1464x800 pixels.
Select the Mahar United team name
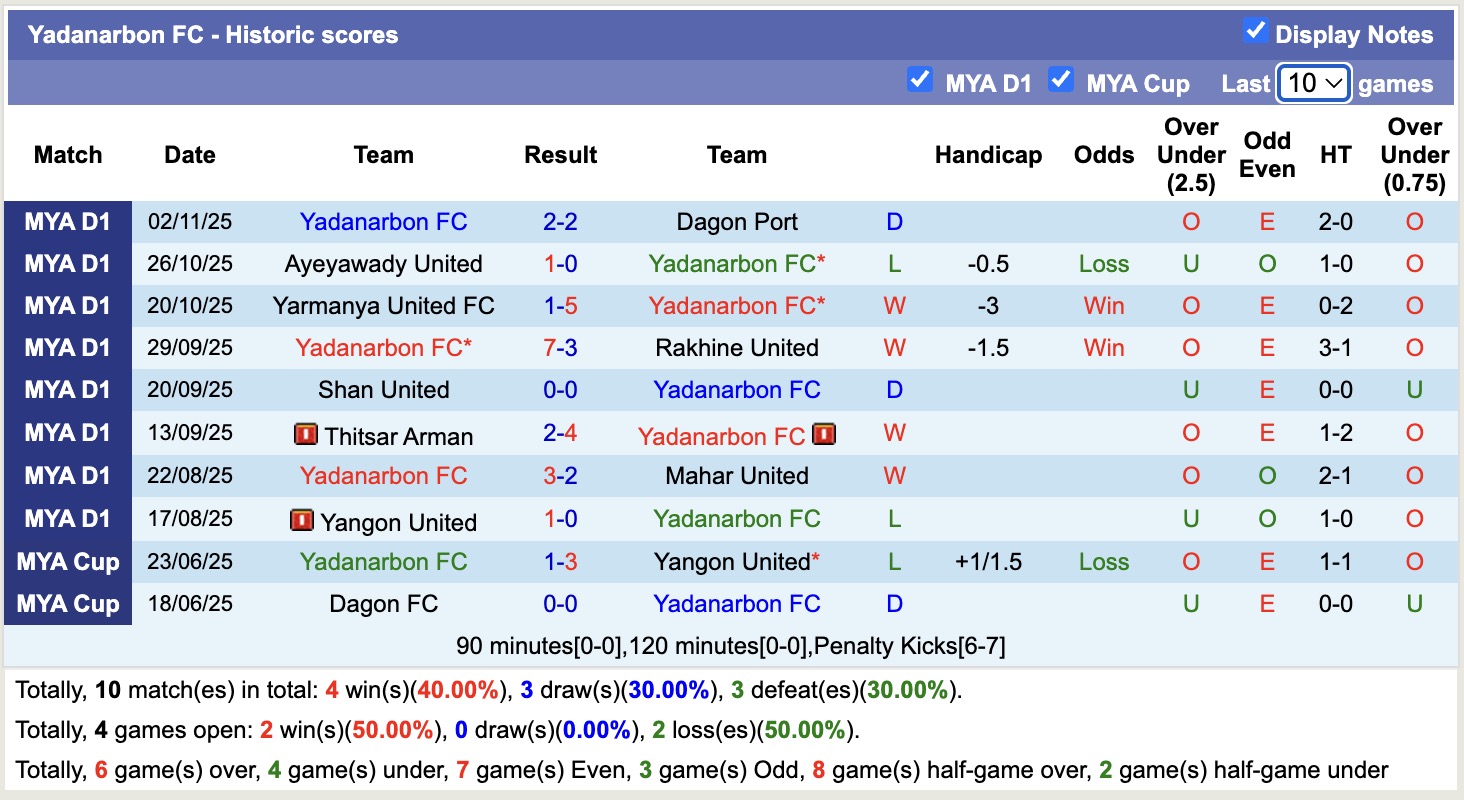click(737, 476)
